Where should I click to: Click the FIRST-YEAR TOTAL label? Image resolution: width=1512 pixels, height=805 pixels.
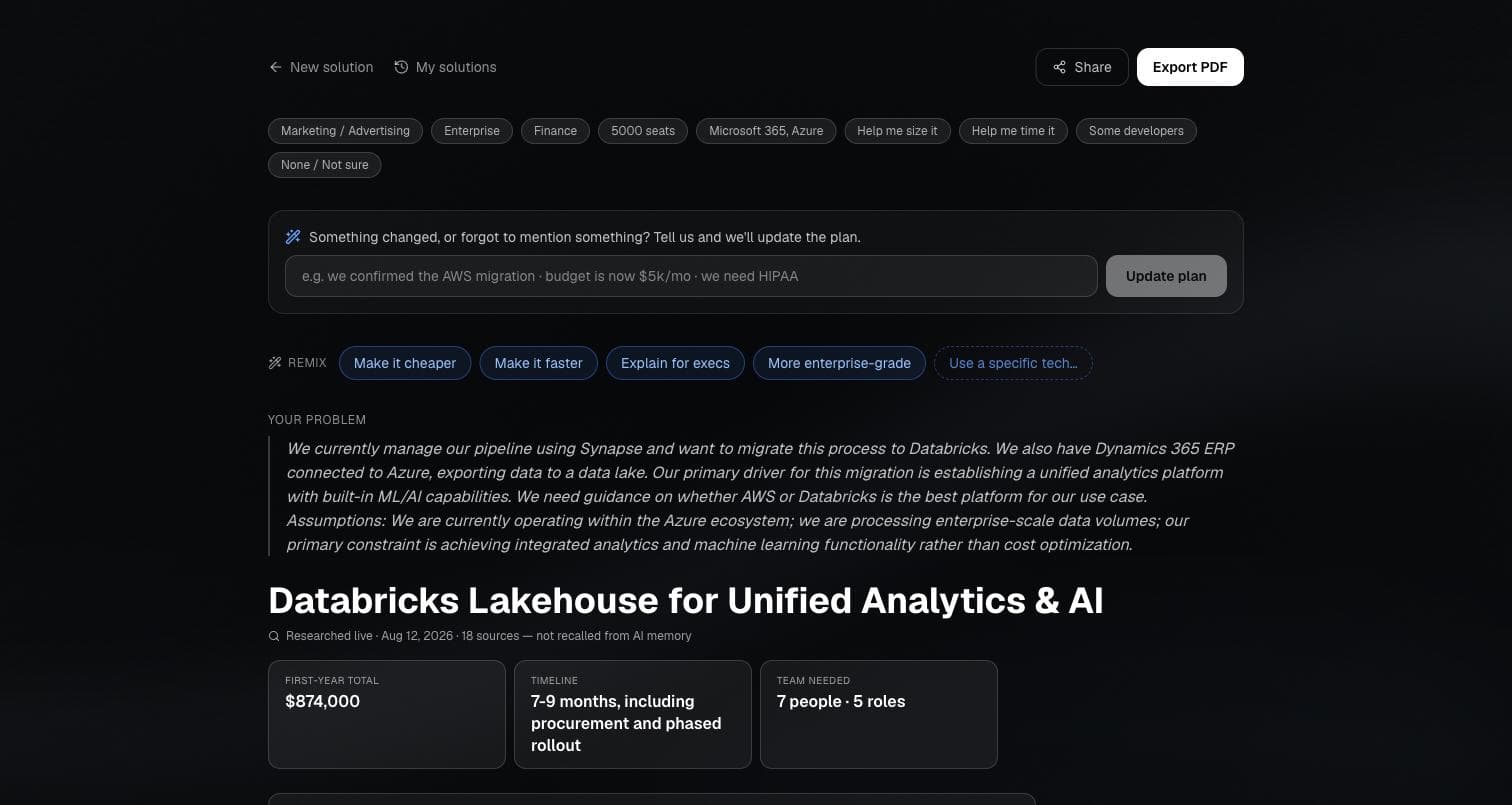coord(332,680)
